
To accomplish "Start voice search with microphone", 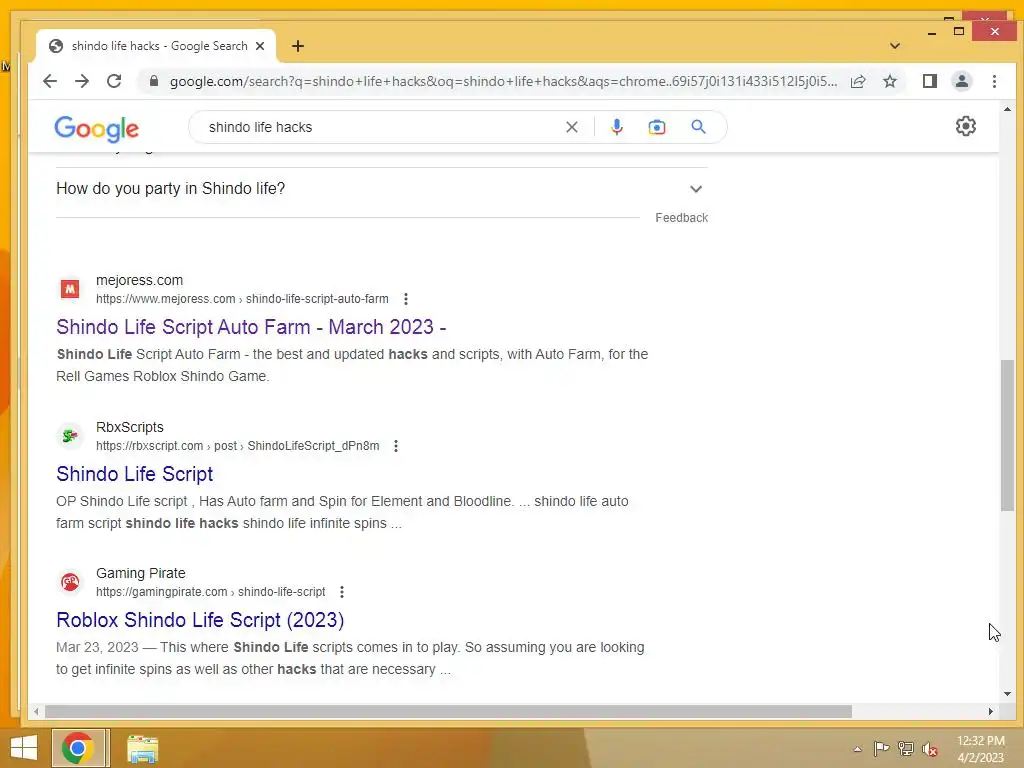I will pyautogui.click(x=616, y=127).
